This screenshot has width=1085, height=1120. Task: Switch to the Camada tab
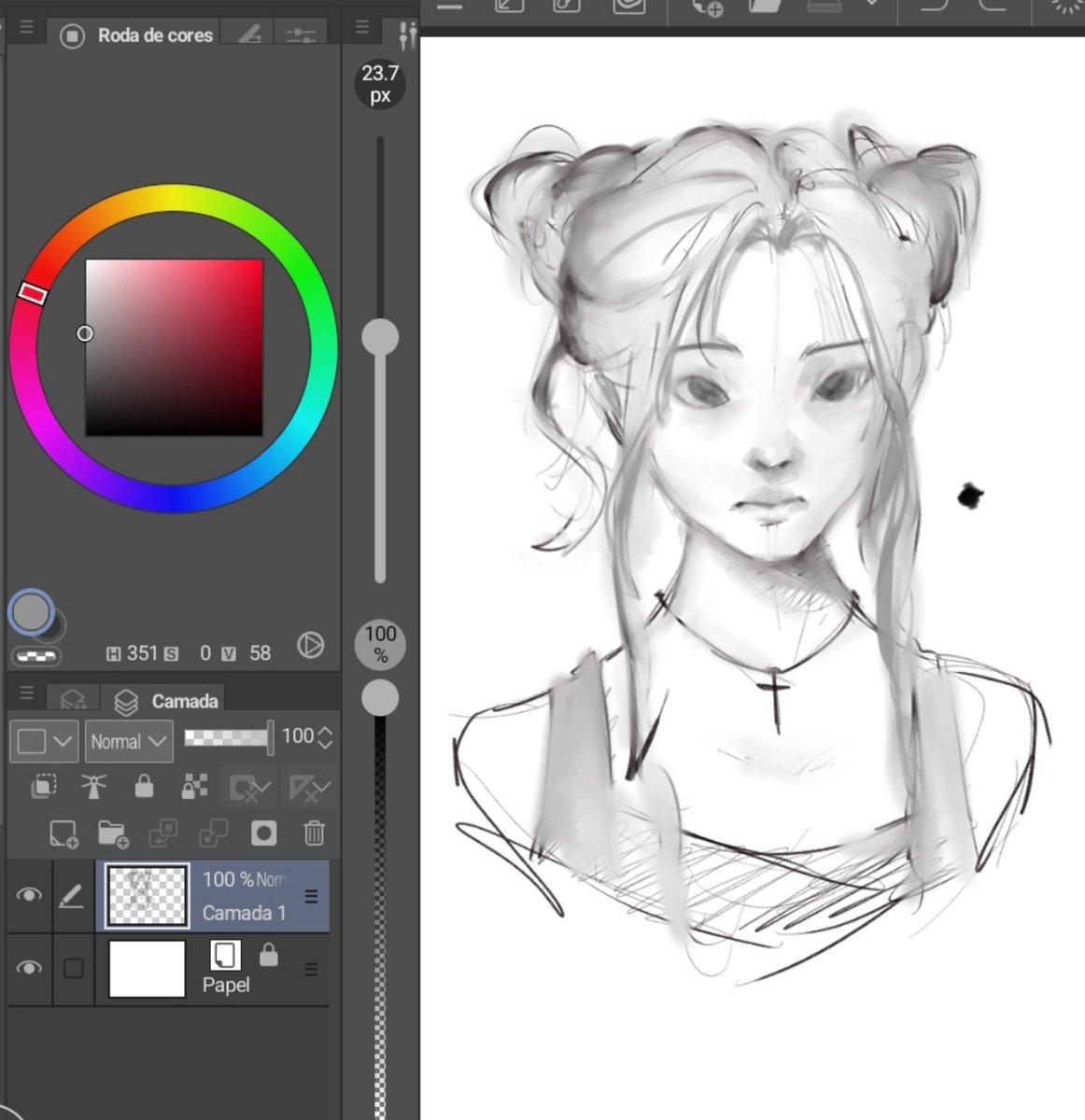[165, 701]
